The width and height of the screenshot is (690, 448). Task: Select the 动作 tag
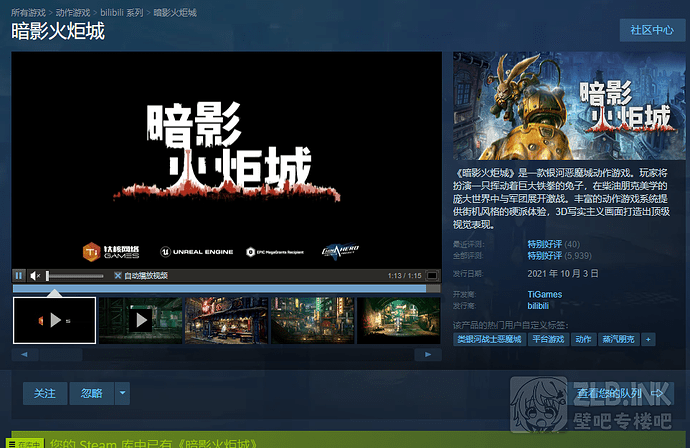point(584,339)
